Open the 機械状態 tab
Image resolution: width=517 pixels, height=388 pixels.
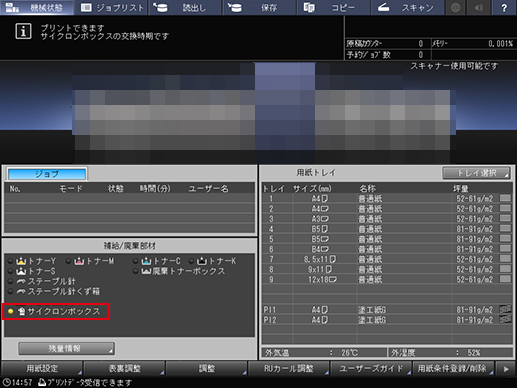[37, 7]
